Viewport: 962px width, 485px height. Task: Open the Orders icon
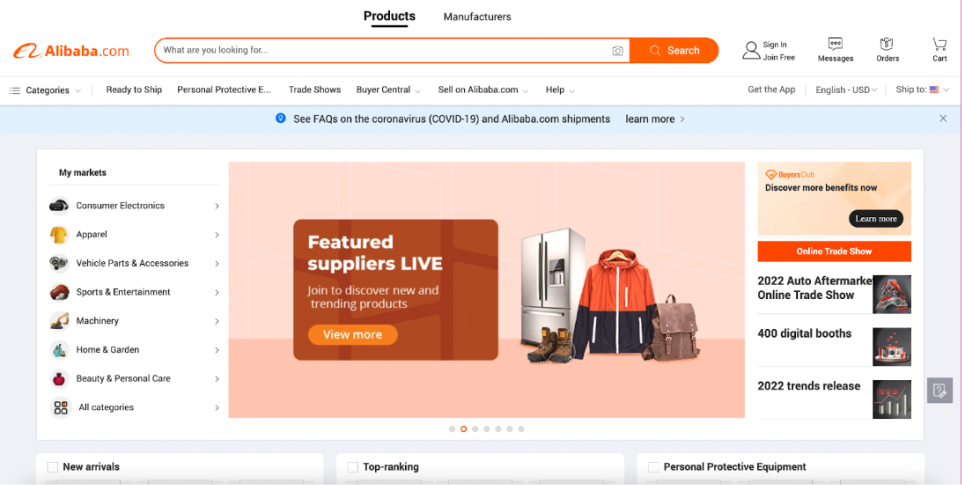click(x=887, y=44)
